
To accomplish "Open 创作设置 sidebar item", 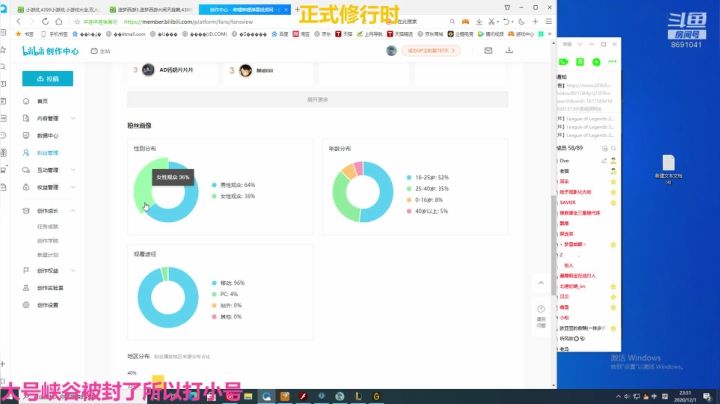I will (x=47, y=305).
